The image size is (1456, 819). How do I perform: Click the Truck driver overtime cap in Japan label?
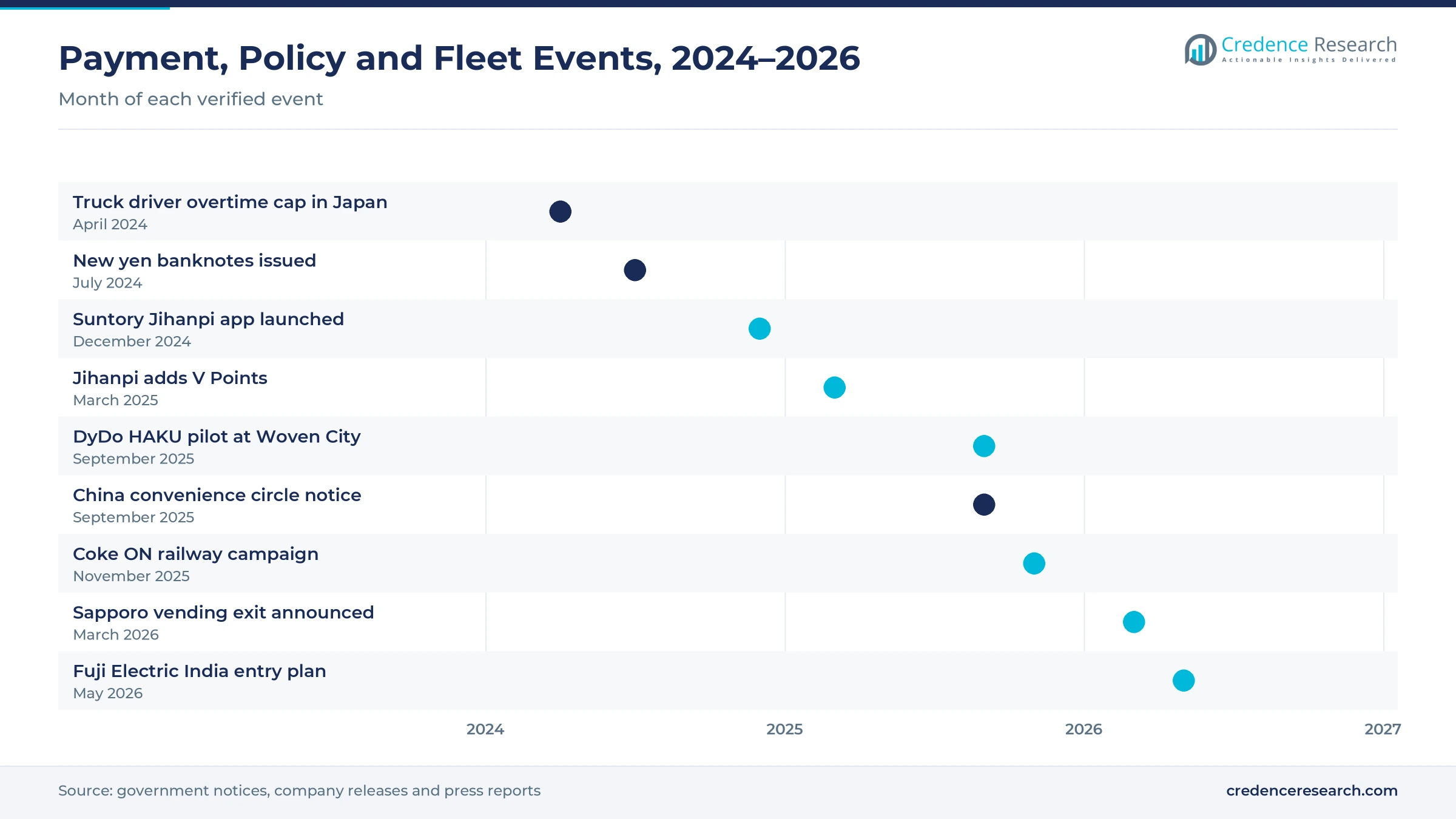click(230, 202)
